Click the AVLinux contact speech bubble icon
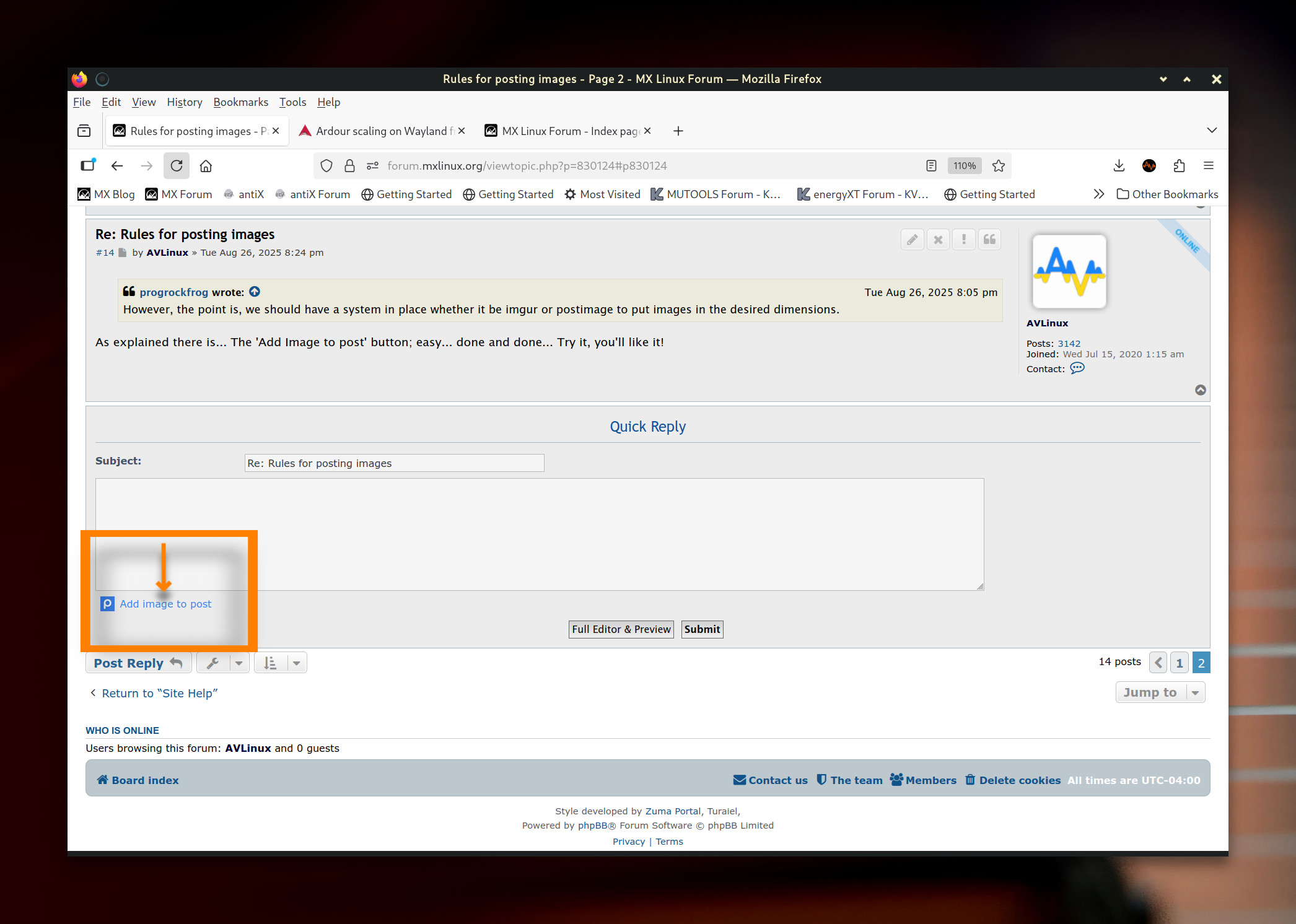This screenshot has width=1296, height=924. click(1077, 368)
